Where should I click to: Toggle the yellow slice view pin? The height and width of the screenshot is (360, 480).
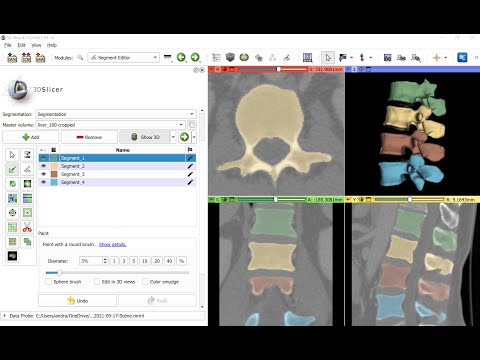[348, 199]
